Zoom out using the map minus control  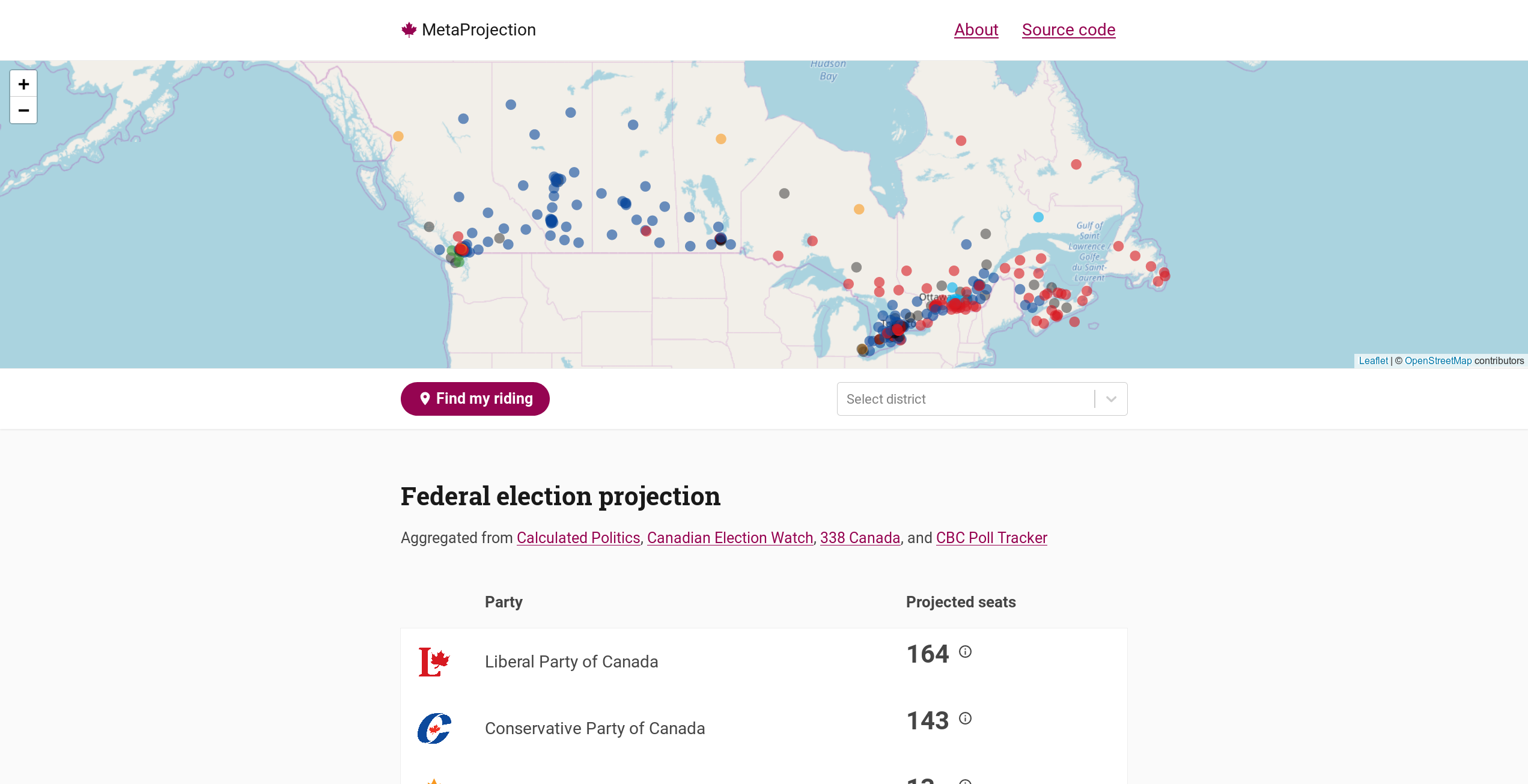23,111
